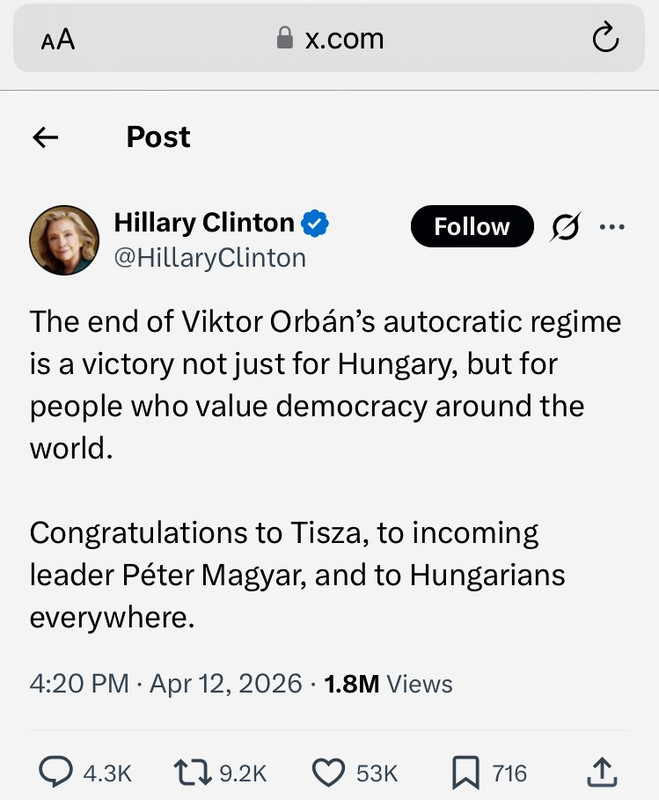
Task: Tap the 4:20 PM Apr 12 timestamp
Action: pyautogui.click(x=166, y=684)
